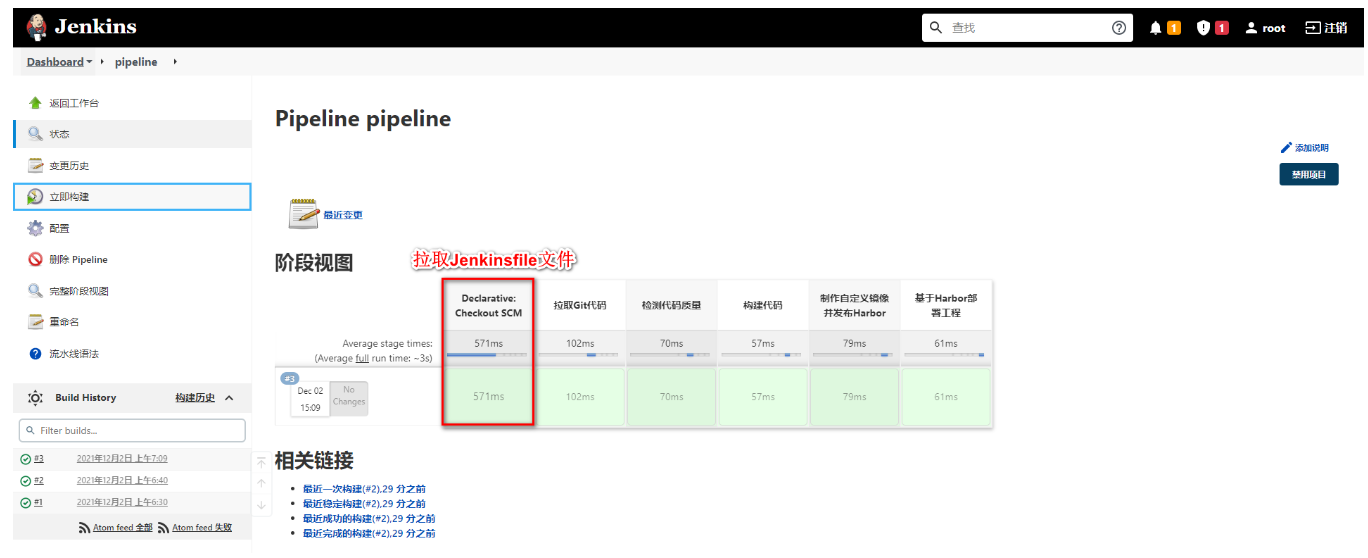Image resolution: width=1368 pixels, height=558 pixels.
Task: Click the magnifier icon beside 完整阶段视图
Action: pos(35,291)
